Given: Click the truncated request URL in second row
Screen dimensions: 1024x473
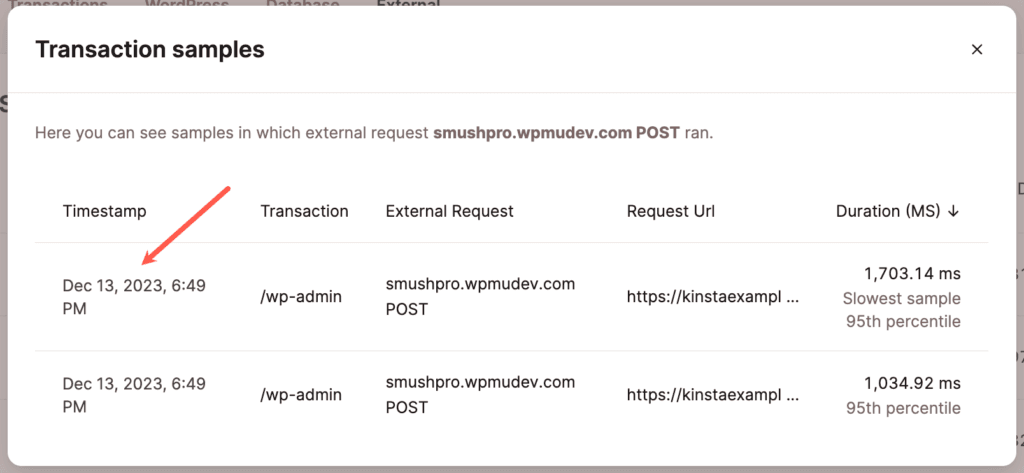Looking at the screenshot, I should pos(713,395).
